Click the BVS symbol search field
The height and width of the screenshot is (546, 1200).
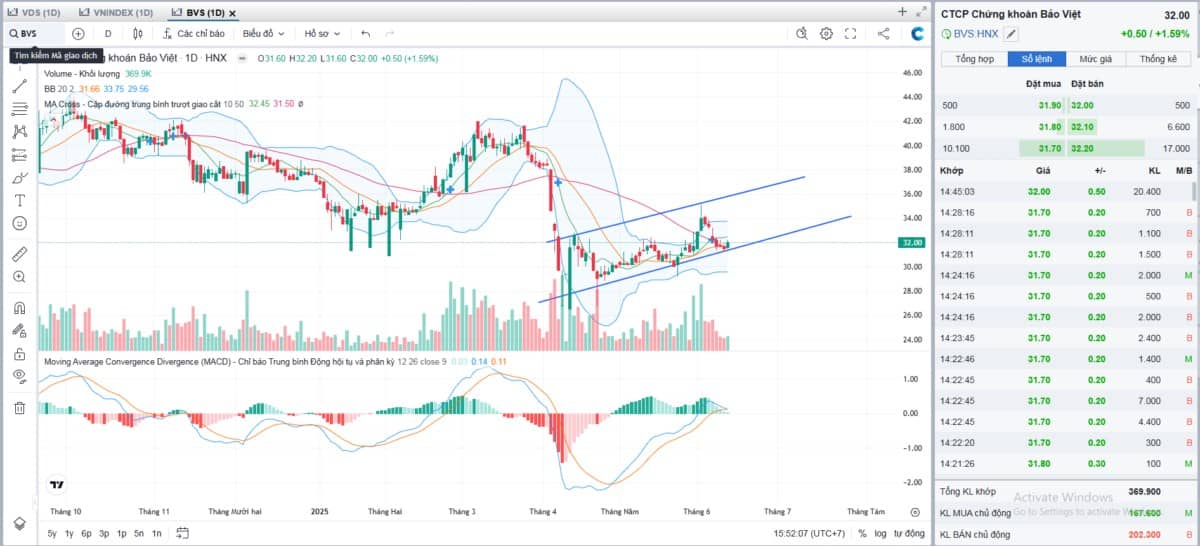[36, 33]
